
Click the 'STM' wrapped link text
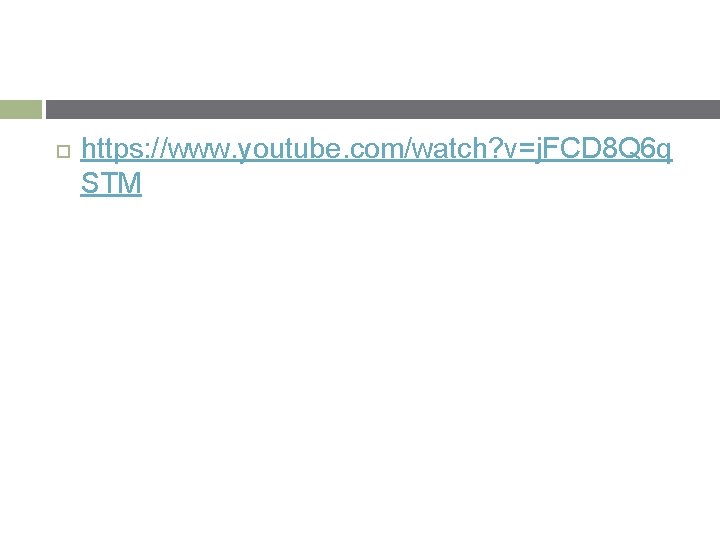pos(111,184)
